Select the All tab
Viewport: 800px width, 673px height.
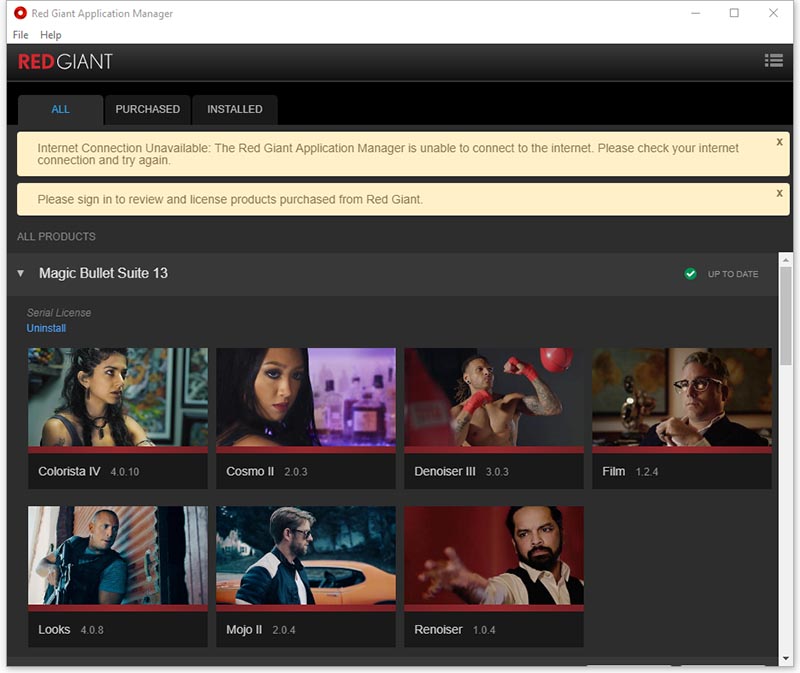click(x=60, y=109)
